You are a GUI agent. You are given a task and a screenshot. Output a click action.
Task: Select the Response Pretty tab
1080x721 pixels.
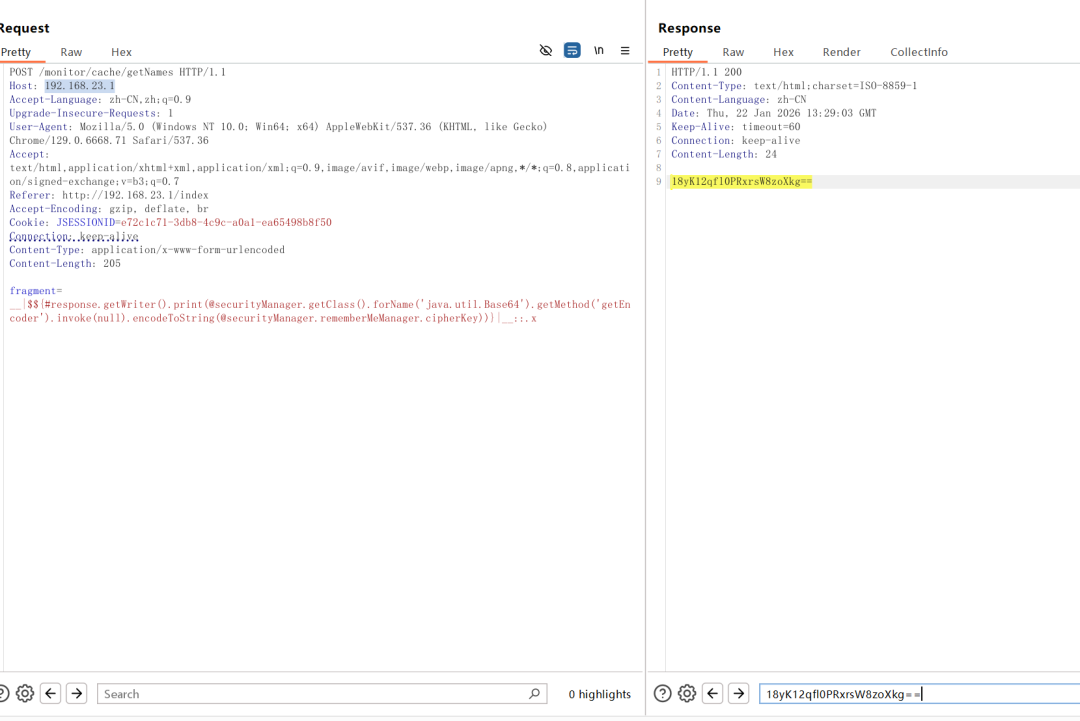pyautogui.click(x=678, y=52)
